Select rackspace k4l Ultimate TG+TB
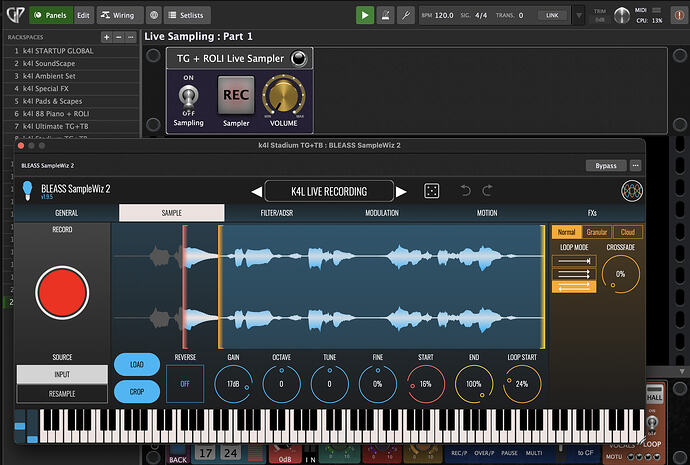Screen dimensions: 690x465 click(71, 126)
